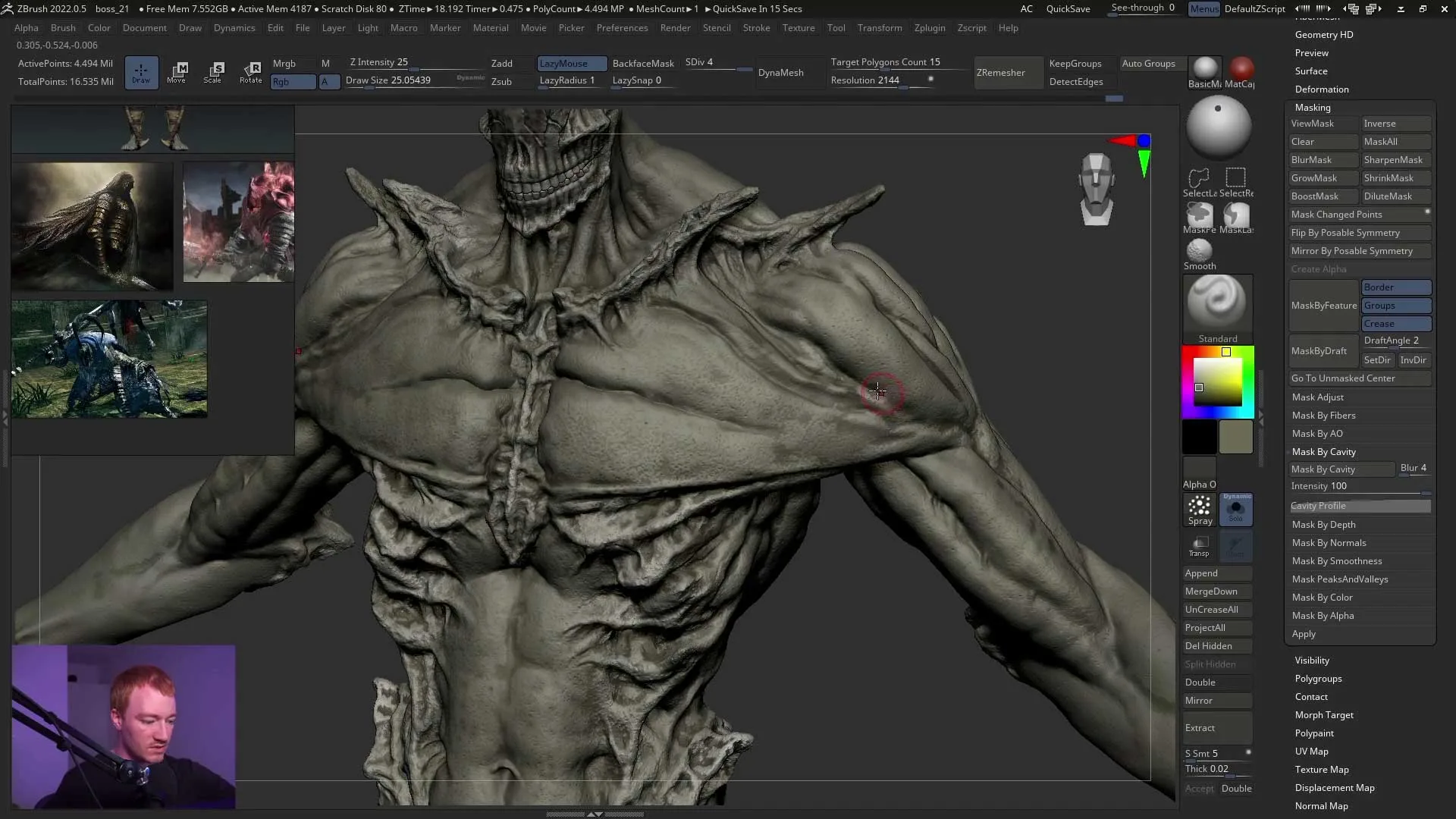Select the Draw mode icon
1456x819 pixels.
[141, 72]
